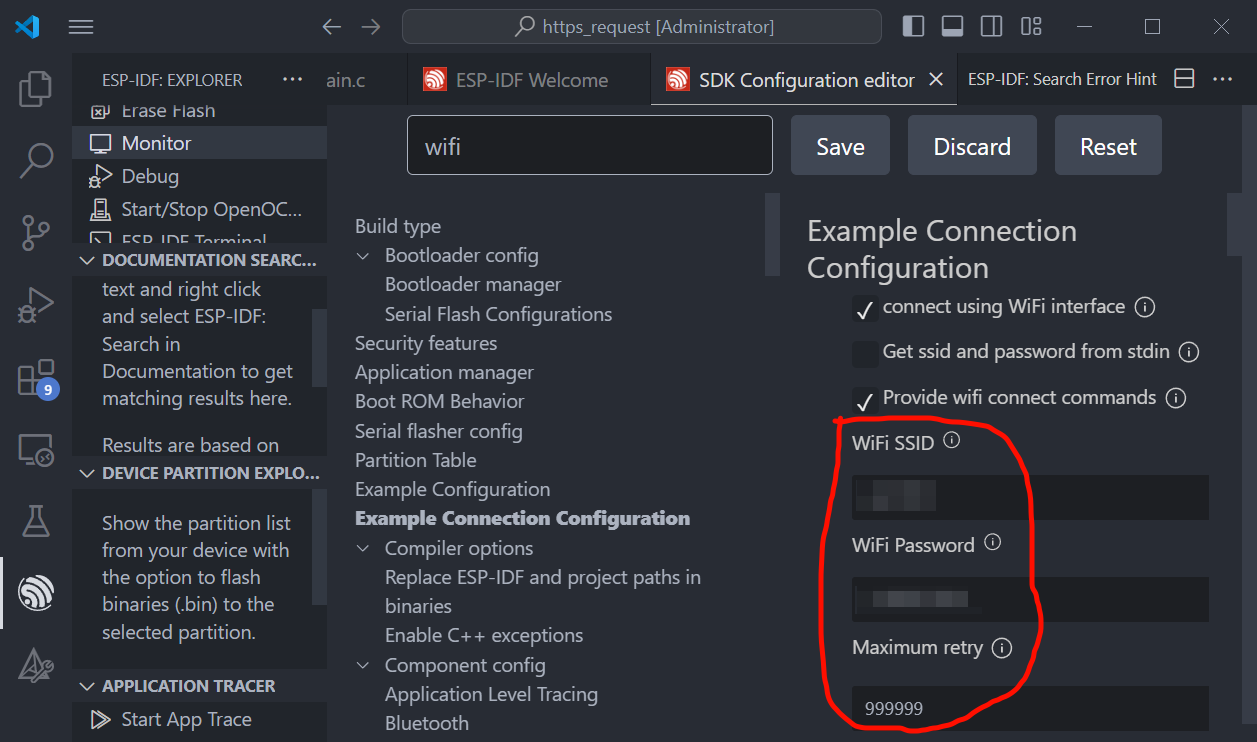Open the hamburger application menu
The width and height of the screenshot is (1257, 742).
81,27
